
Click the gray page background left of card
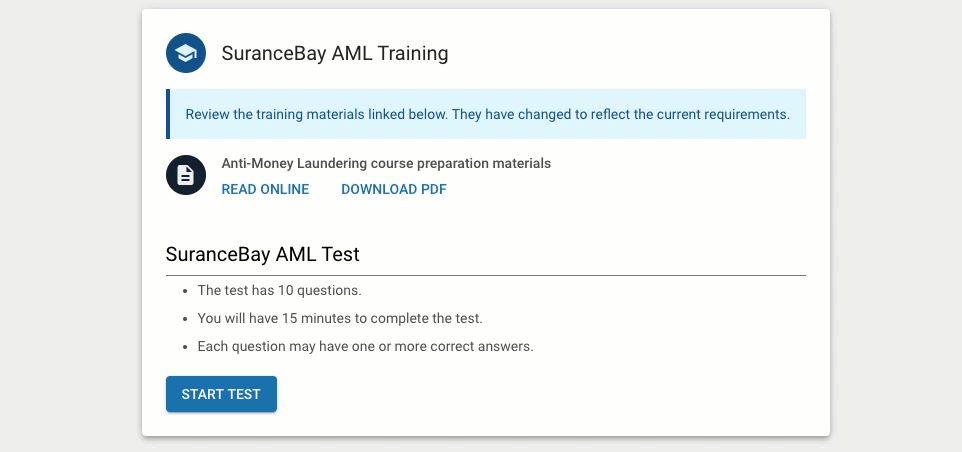tap(71, 226)
